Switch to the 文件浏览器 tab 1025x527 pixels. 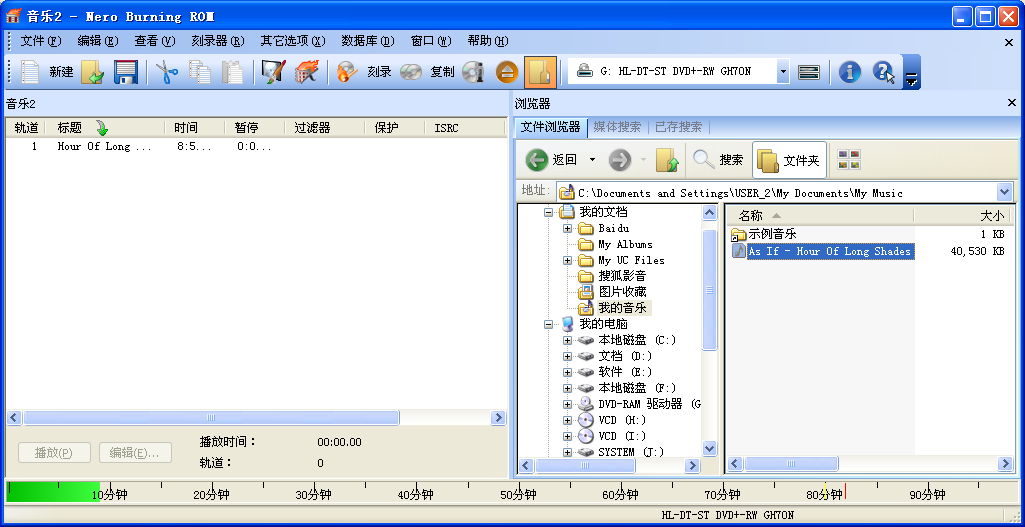[x=550, y=127]
